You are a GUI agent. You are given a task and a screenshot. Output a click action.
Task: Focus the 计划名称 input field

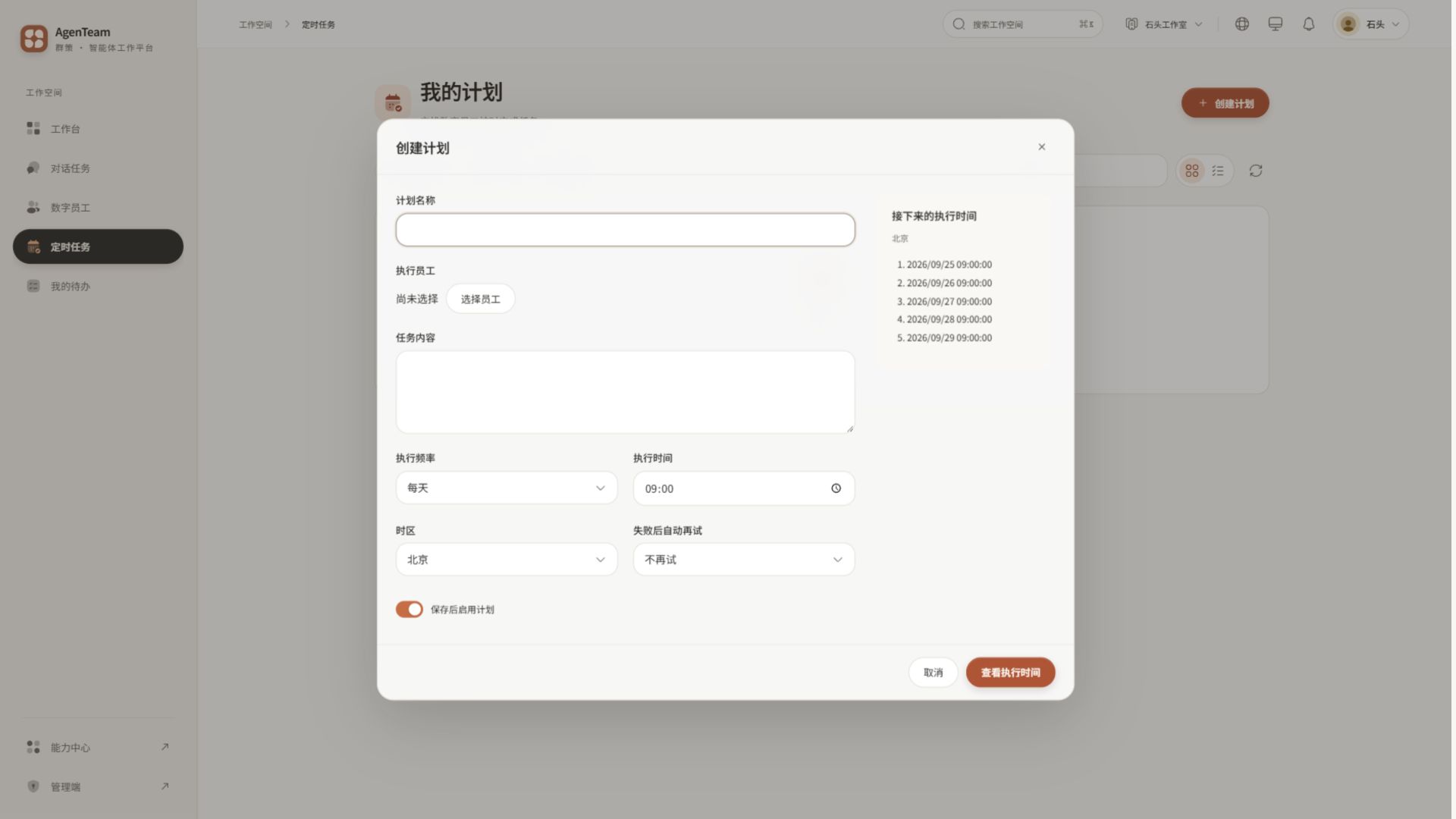(626, 230)
